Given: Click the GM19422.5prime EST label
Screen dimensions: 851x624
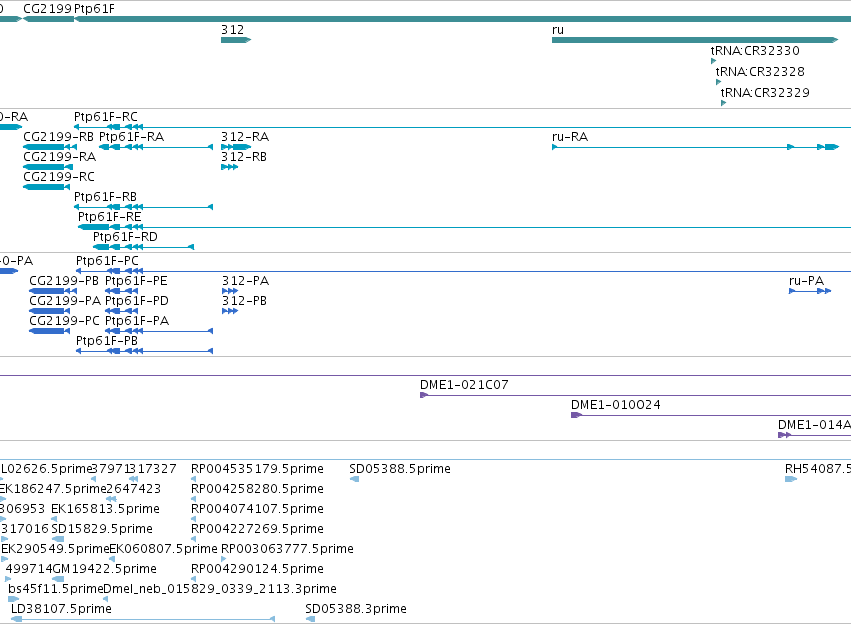Looking at the screenshot, I should pyautogui.click(x=105, y=569).
